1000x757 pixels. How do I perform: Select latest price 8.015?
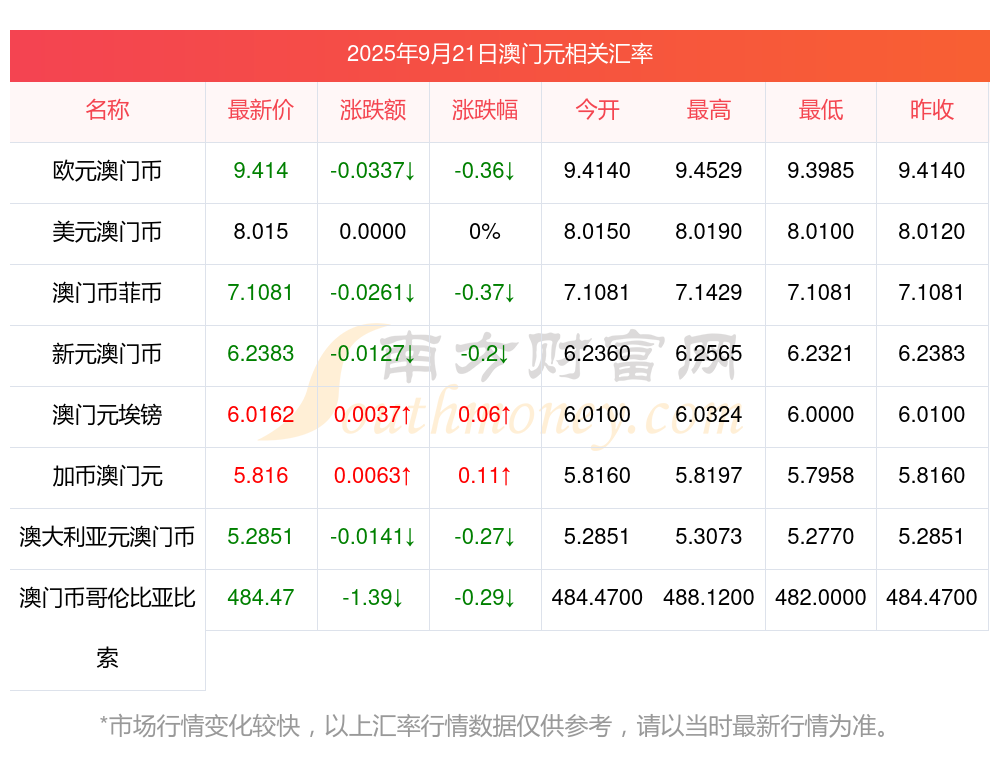click(261, 232)
